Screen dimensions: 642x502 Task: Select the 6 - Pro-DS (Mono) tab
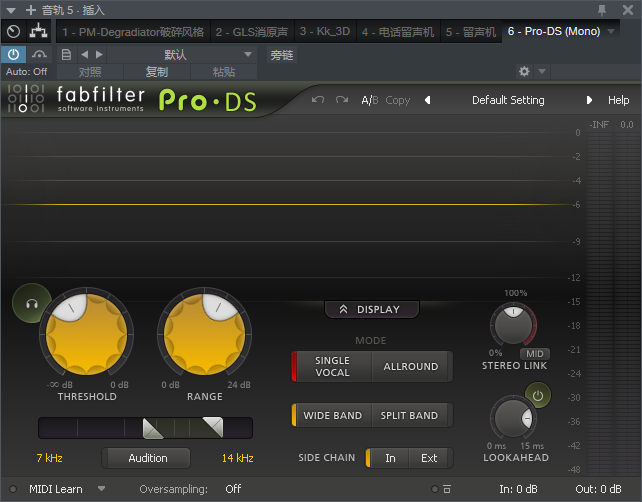(x=554, y=32)
